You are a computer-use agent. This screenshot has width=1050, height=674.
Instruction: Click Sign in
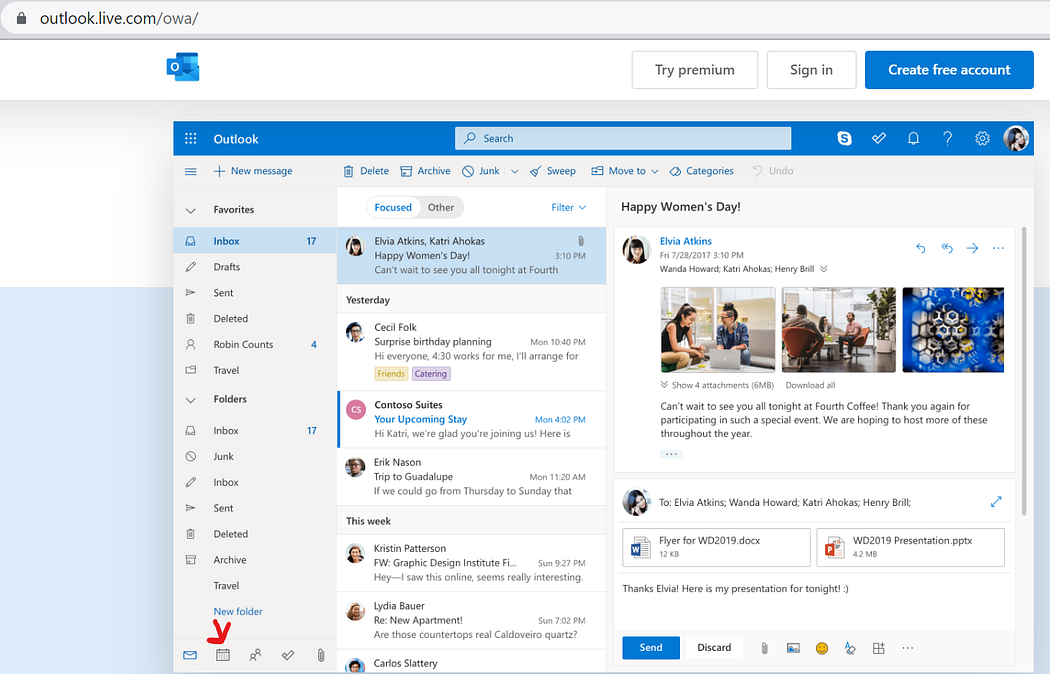click(x=811, y=70)
